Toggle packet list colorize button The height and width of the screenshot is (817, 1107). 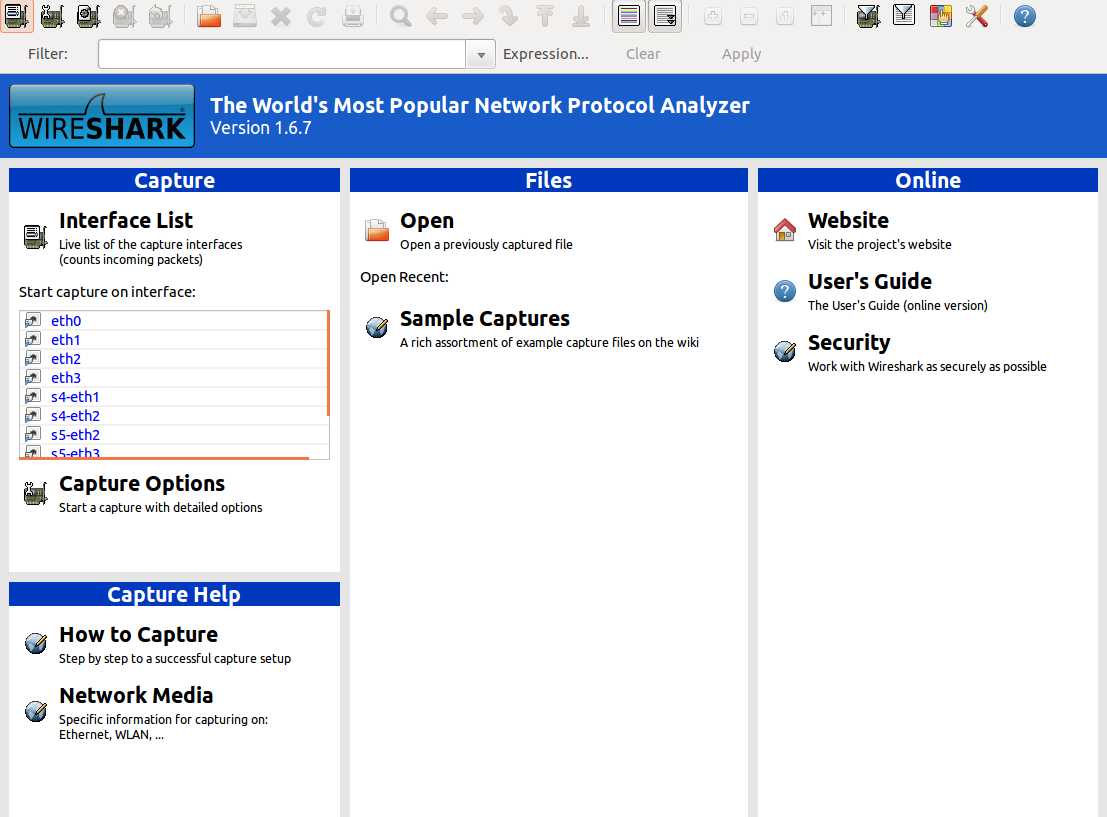click(628, 16)
